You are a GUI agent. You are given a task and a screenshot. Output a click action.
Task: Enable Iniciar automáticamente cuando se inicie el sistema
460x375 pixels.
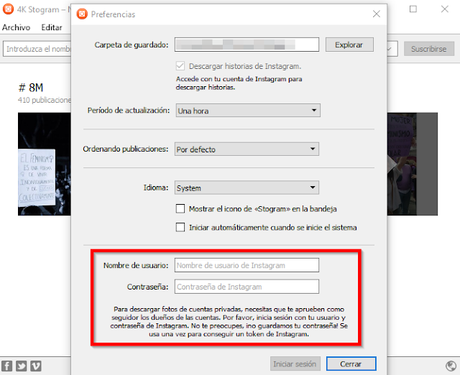pos(180,227)
